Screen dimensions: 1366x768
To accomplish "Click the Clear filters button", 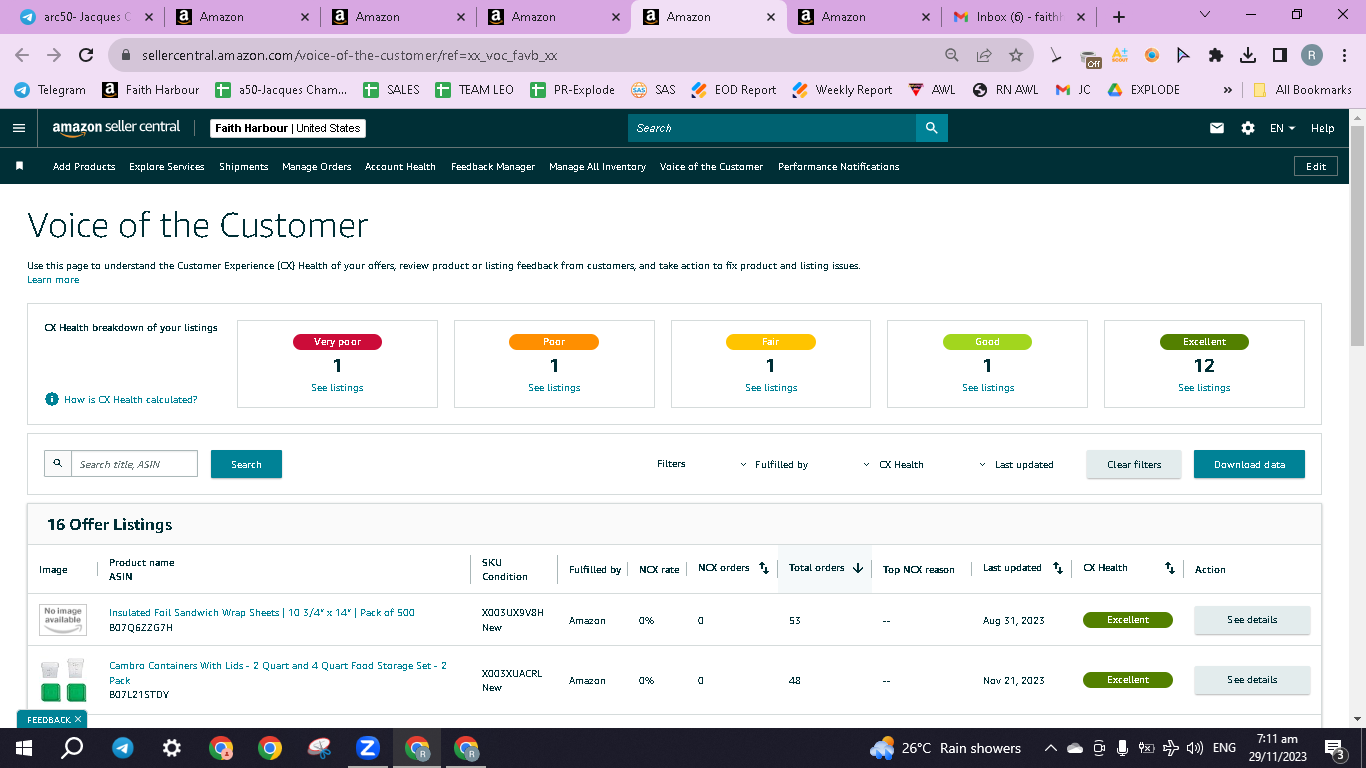I will coord(1134,464).
